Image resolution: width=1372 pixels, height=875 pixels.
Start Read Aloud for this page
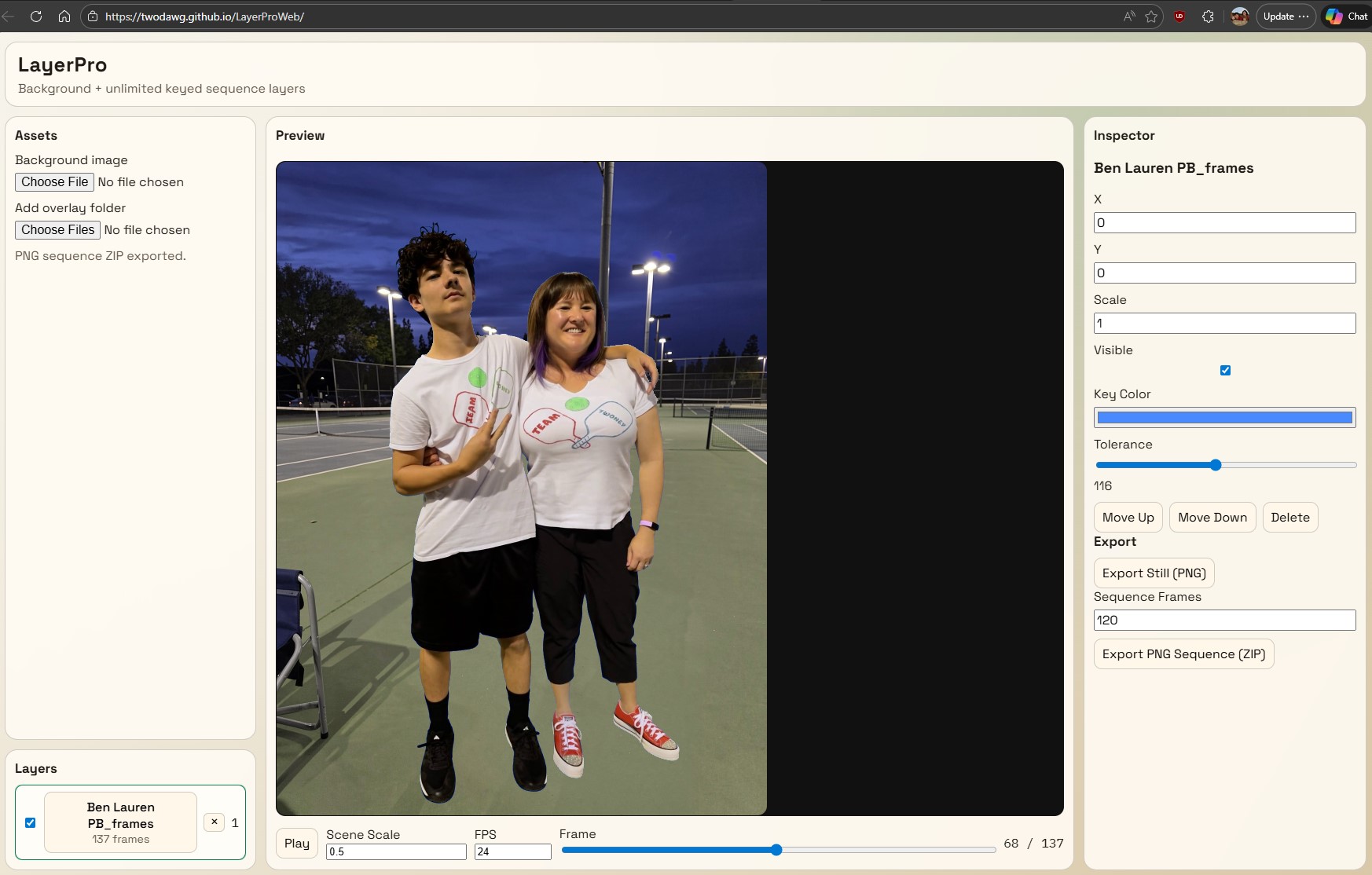1128,16
